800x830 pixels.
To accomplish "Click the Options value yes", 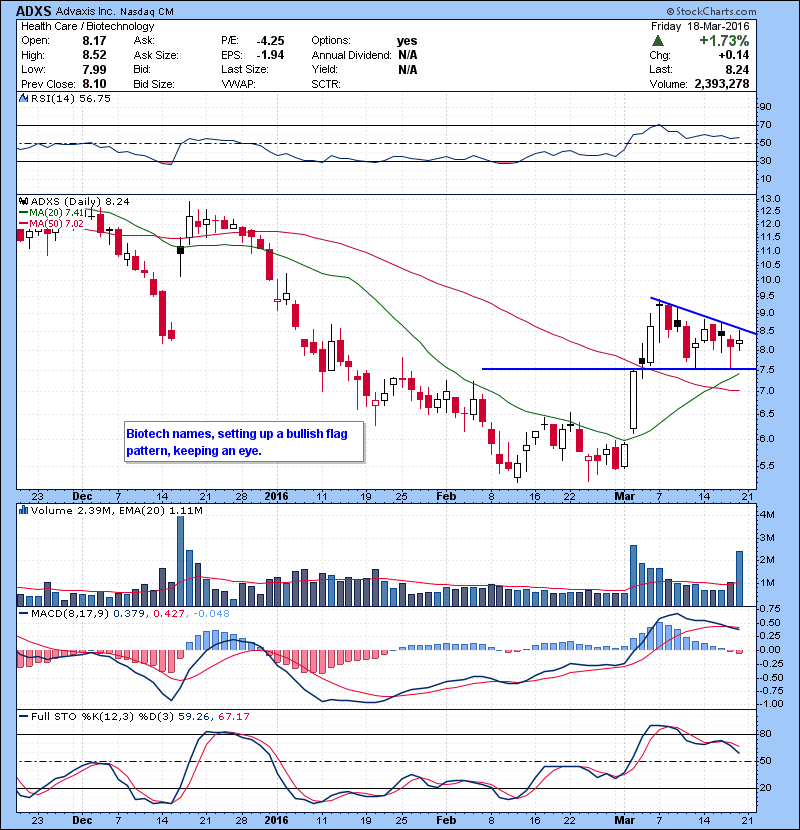I will [x=407, y=41].
